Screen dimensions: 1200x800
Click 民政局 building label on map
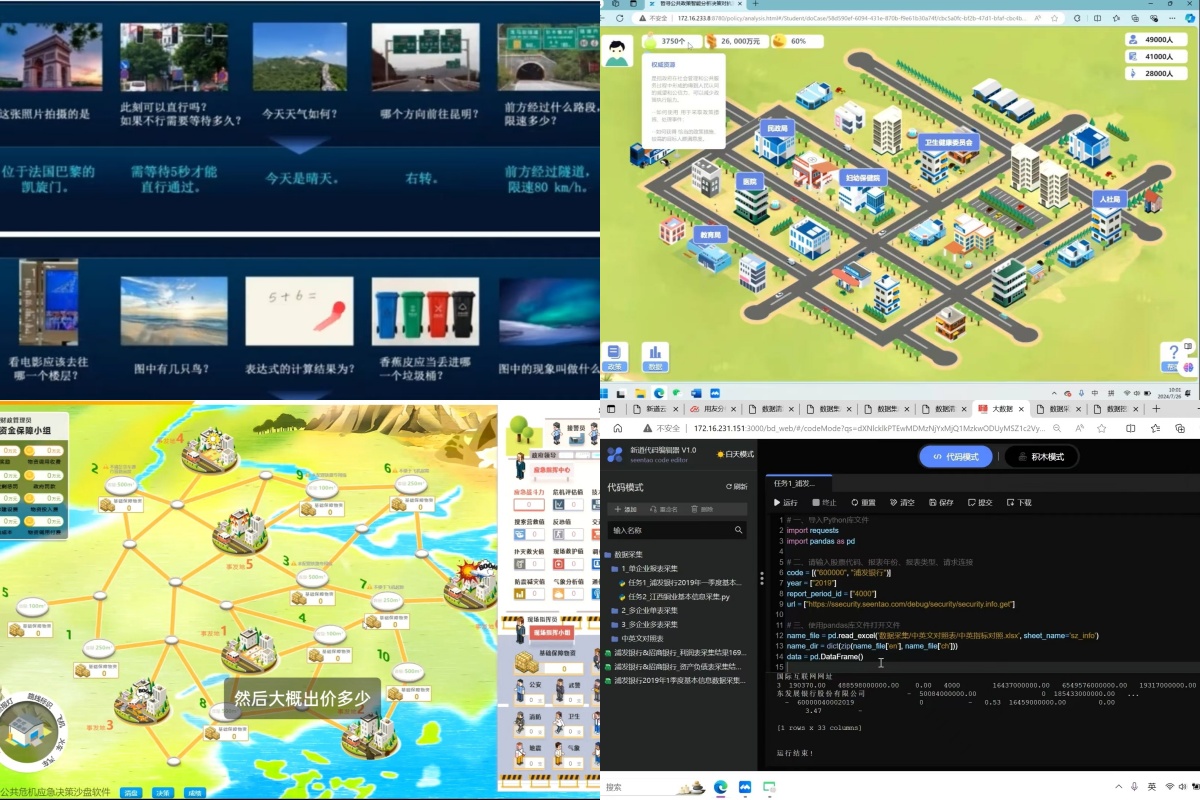pos(777,129)
